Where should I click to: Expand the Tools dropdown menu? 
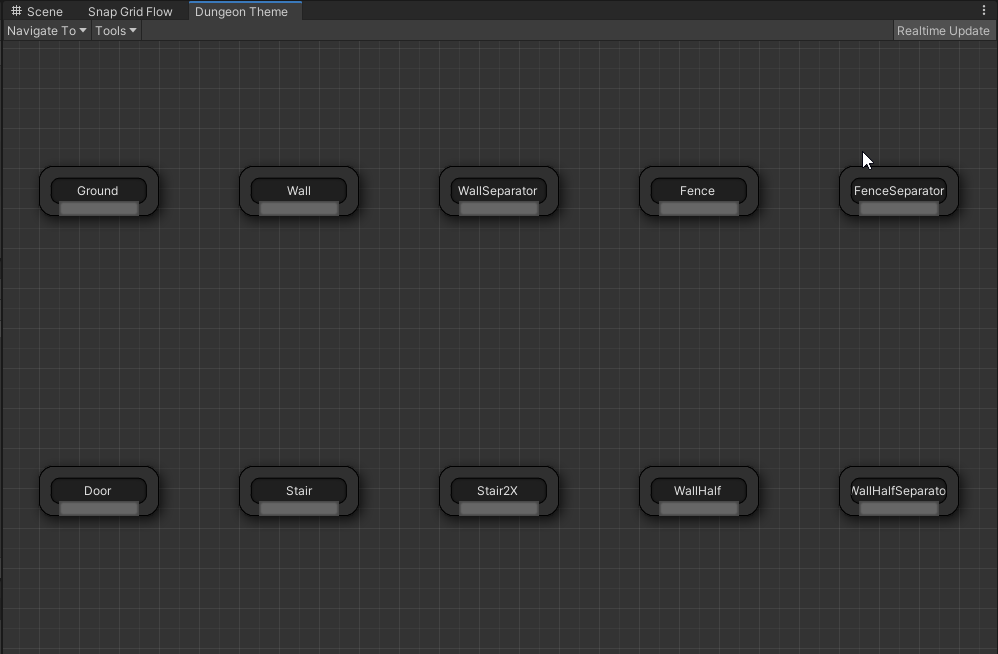pyautogui.click(x=116, y=31)
